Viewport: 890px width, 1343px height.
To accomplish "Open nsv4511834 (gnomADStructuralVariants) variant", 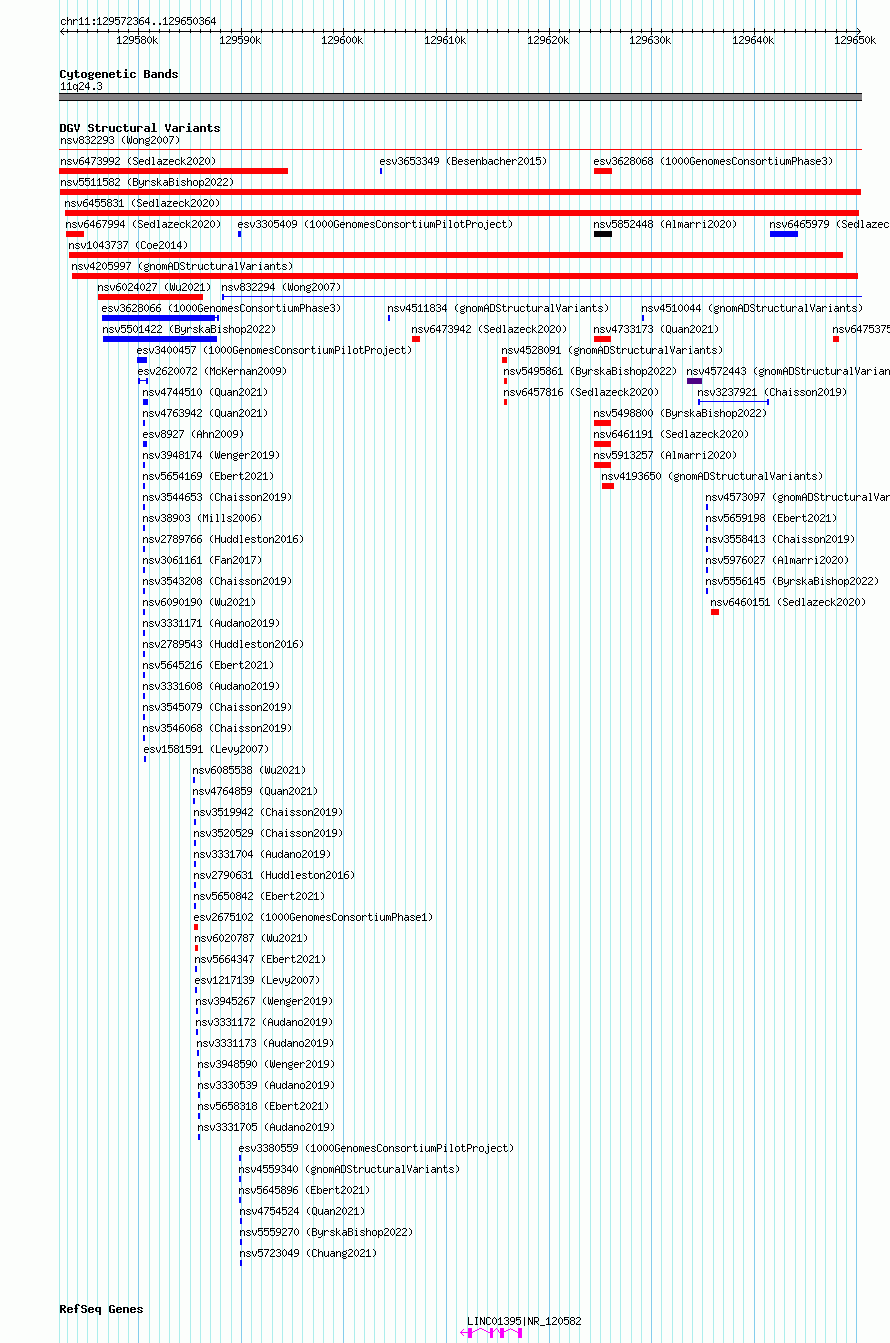I will point(498,308).
